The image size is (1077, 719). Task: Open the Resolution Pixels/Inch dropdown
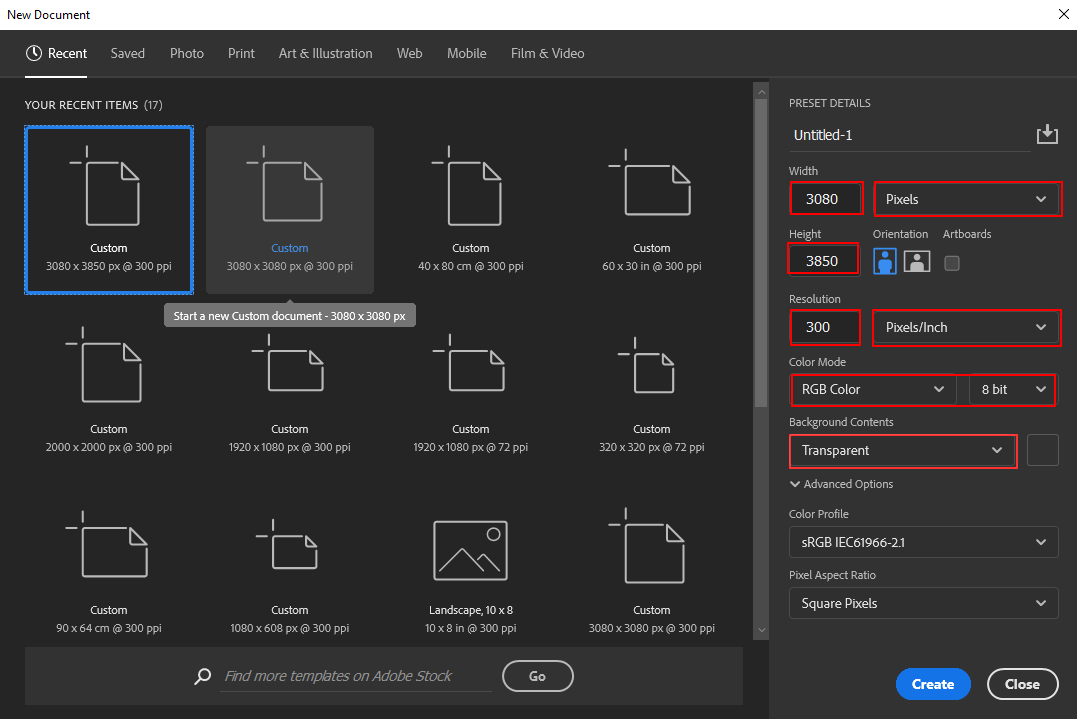tap(965, 327)
